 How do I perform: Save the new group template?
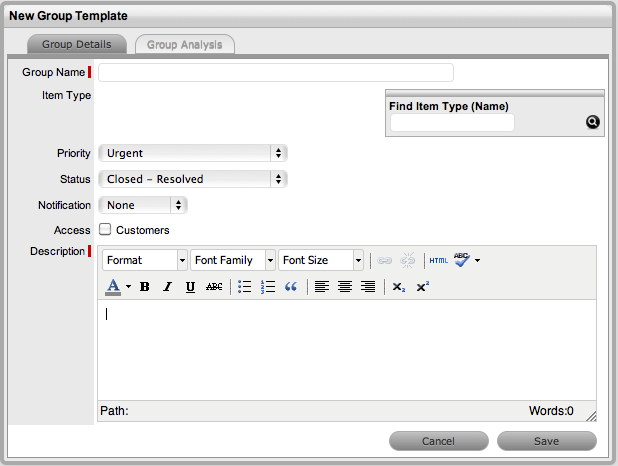546,441
